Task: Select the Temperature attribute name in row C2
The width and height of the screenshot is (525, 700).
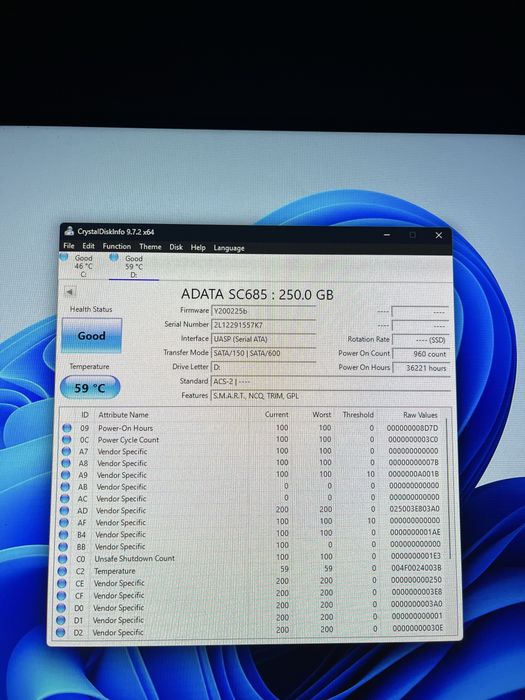Action: pyautogui.click(x=114, y=571)
